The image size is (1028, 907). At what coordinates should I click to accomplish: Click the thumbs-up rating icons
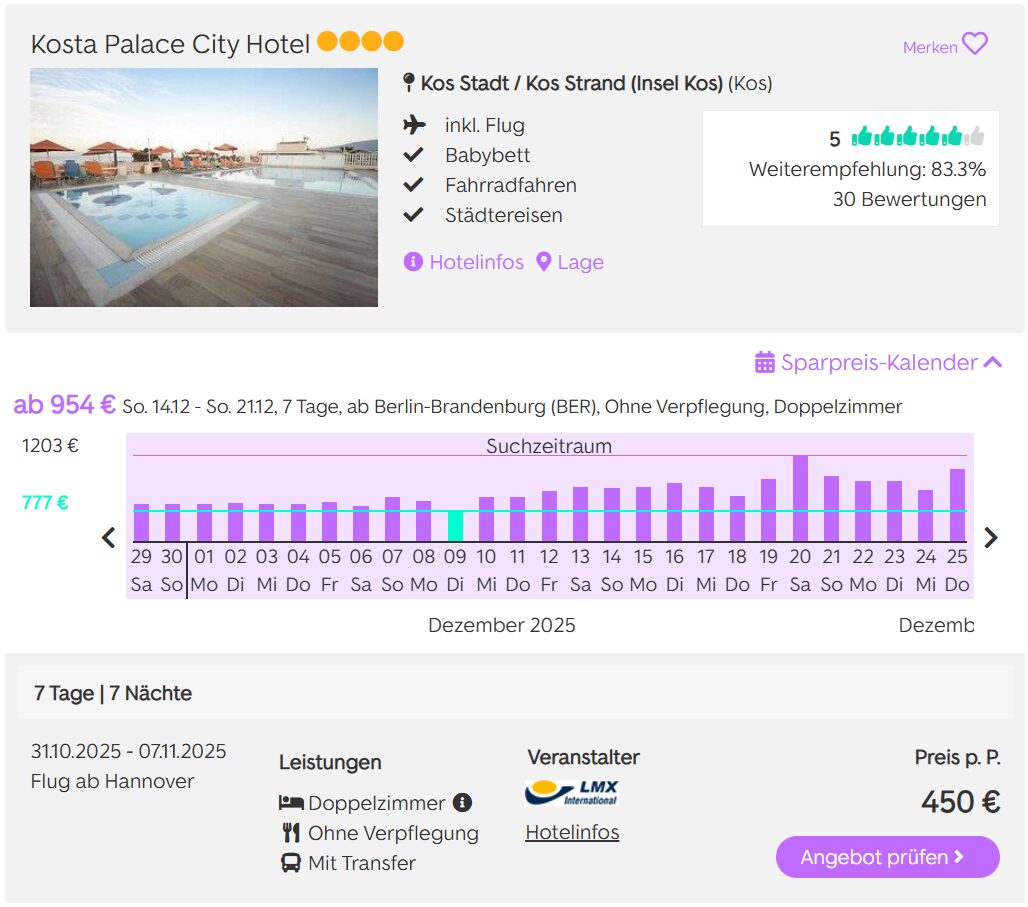(917, 137)
